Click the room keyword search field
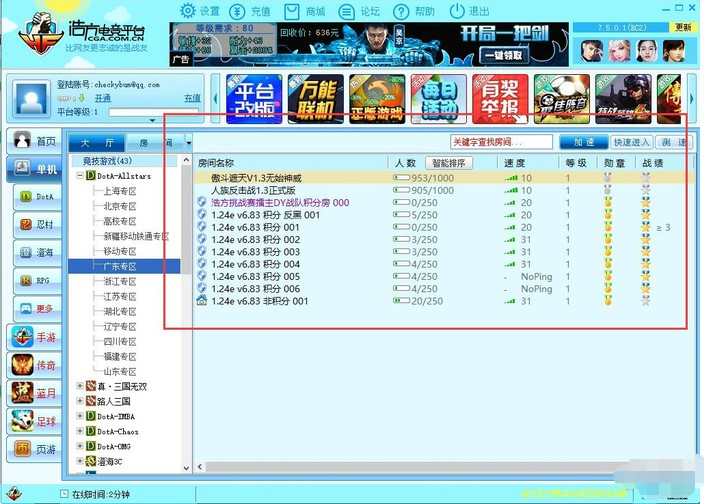This screenshot has height=504, width=704. [x=501, y=142]
